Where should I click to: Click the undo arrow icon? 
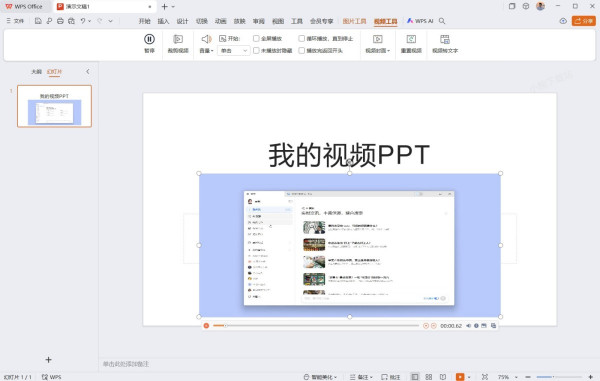[83, 21]
